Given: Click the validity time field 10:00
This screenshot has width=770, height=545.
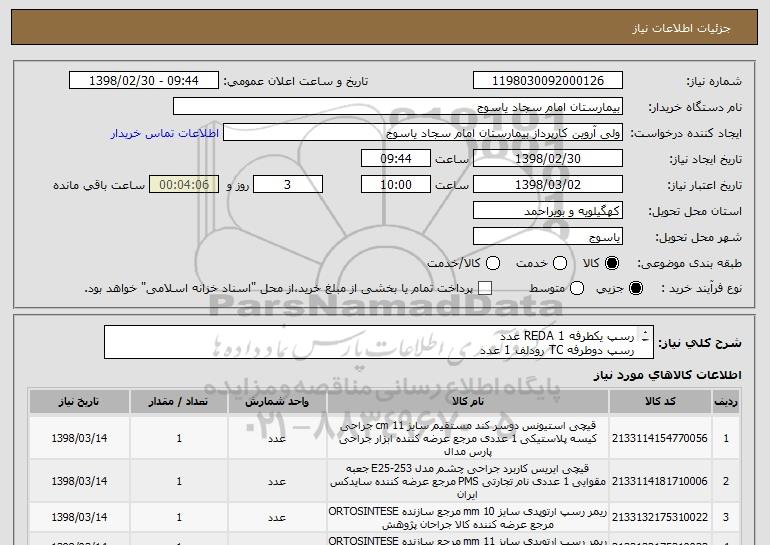Looking at the screenshot, I should tap(396, 185).
